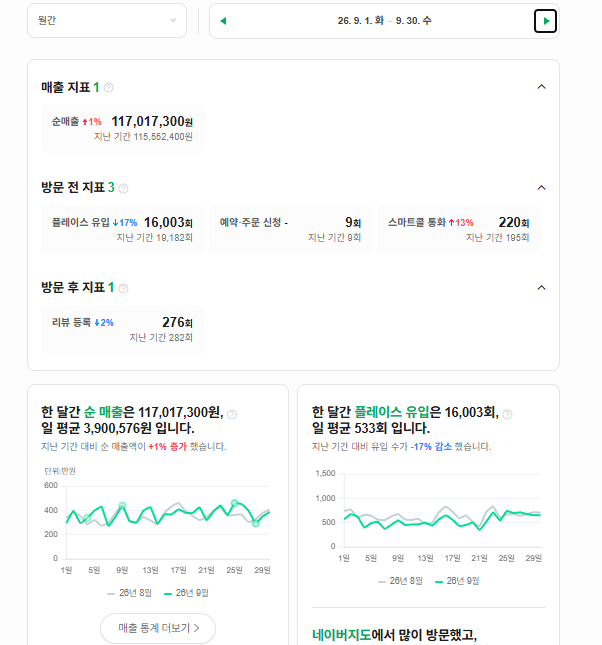Click the +1% 증가 text in sales summary
This screenshot has width=602, height=645.
click(167, 447)
